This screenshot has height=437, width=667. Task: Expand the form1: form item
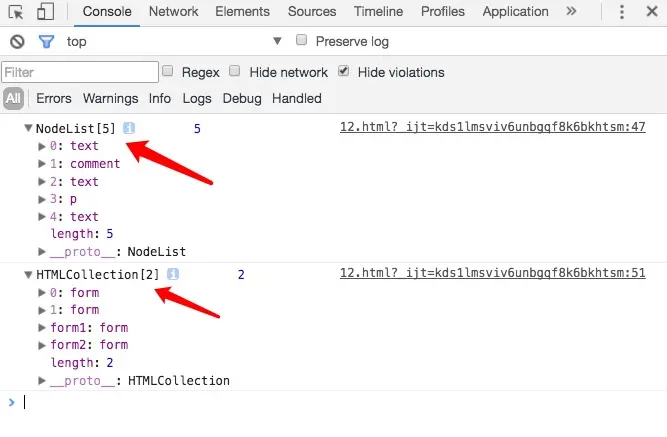(x=42, y=328)
